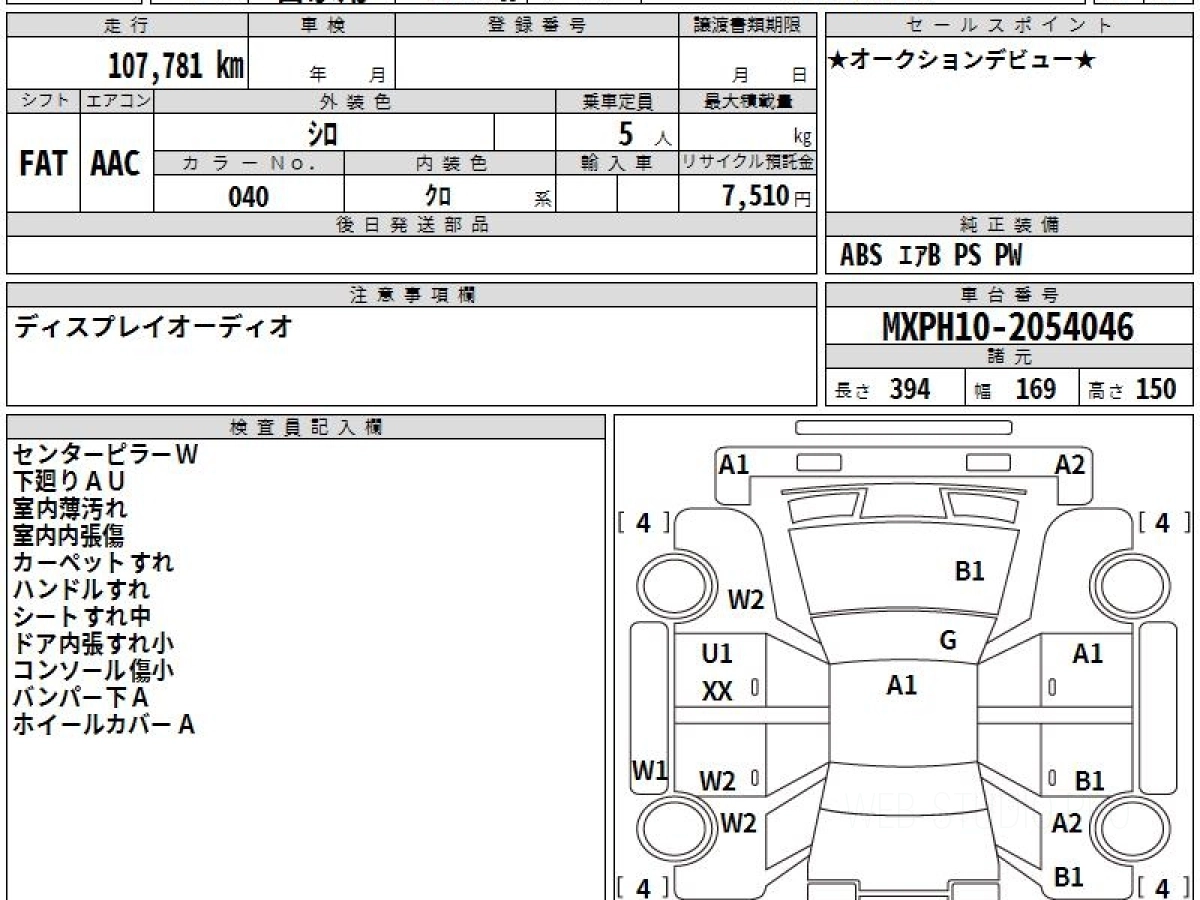This screenshot has width=1200, height=900.
Task: Select the rear-left wheel circle on diagram
Action: coord(671,826)
